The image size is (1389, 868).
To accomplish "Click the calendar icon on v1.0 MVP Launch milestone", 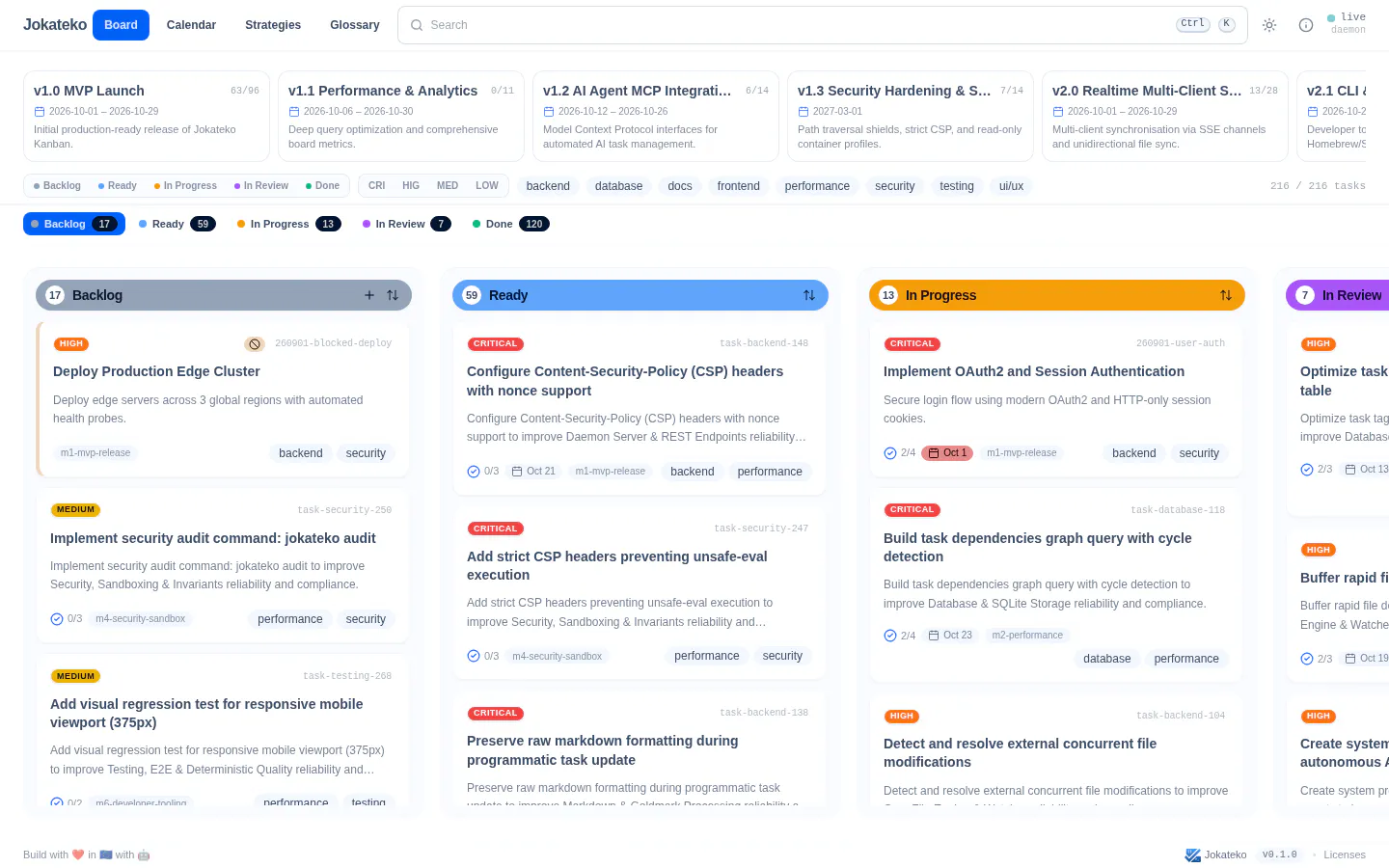I will (x=40, y=112).
